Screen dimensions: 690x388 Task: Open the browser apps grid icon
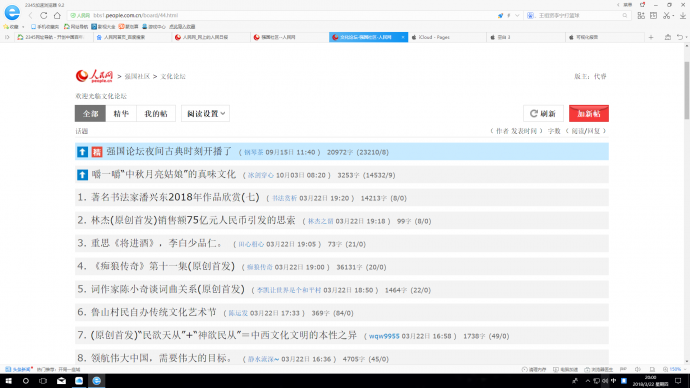641,15
